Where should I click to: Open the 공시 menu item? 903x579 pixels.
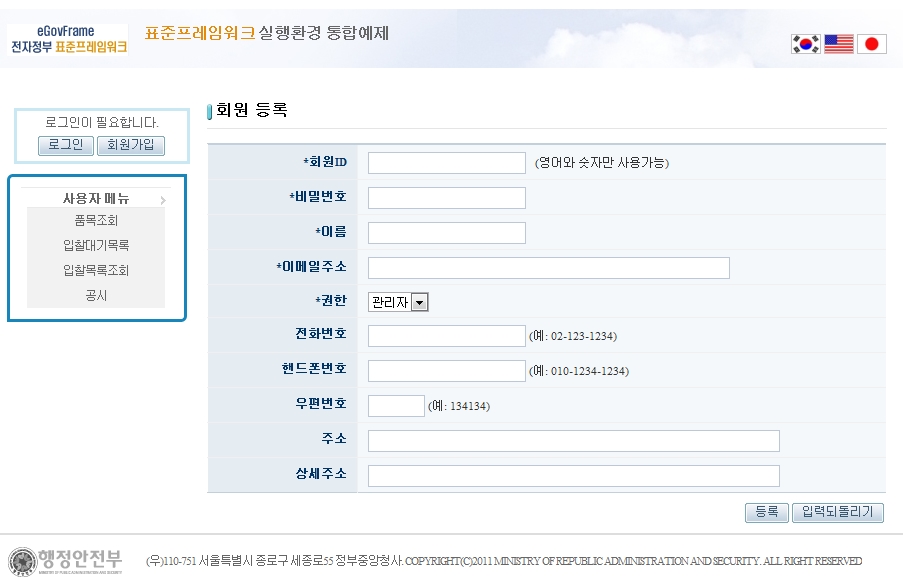click(96, 295)
